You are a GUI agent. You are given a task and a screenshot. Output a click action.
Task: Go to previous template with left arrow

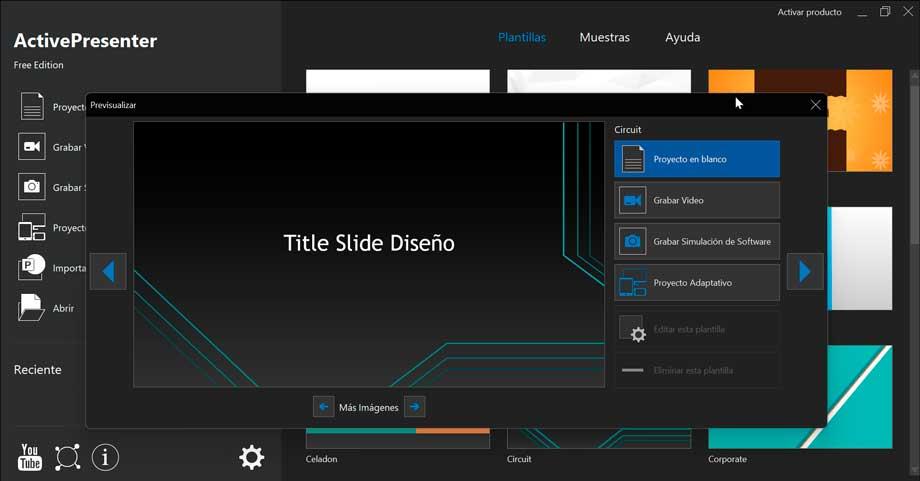[108, 271]
